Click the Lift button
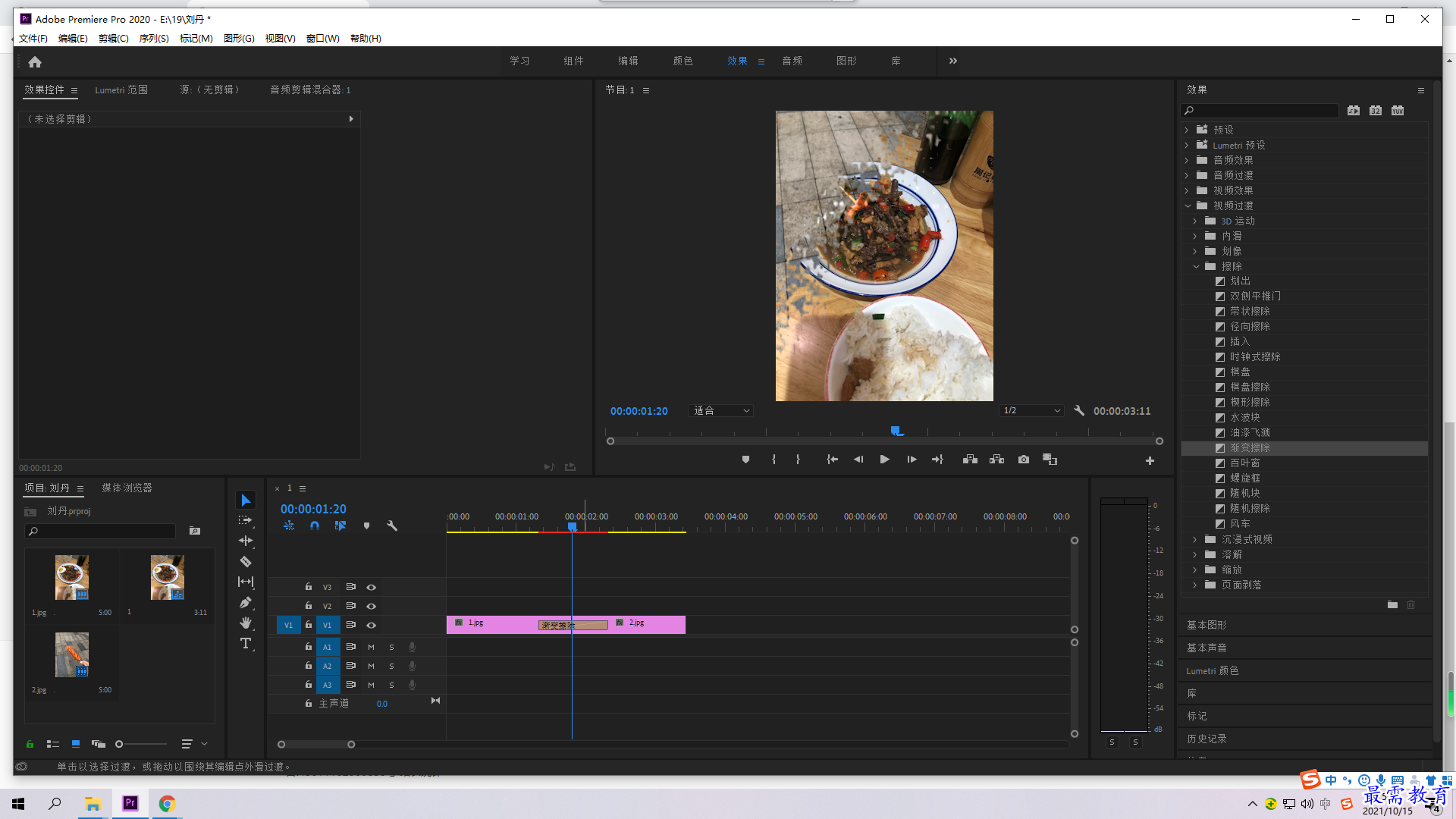Image resolution: width=1456 pixels, height=819 pixels. (970, 460)
